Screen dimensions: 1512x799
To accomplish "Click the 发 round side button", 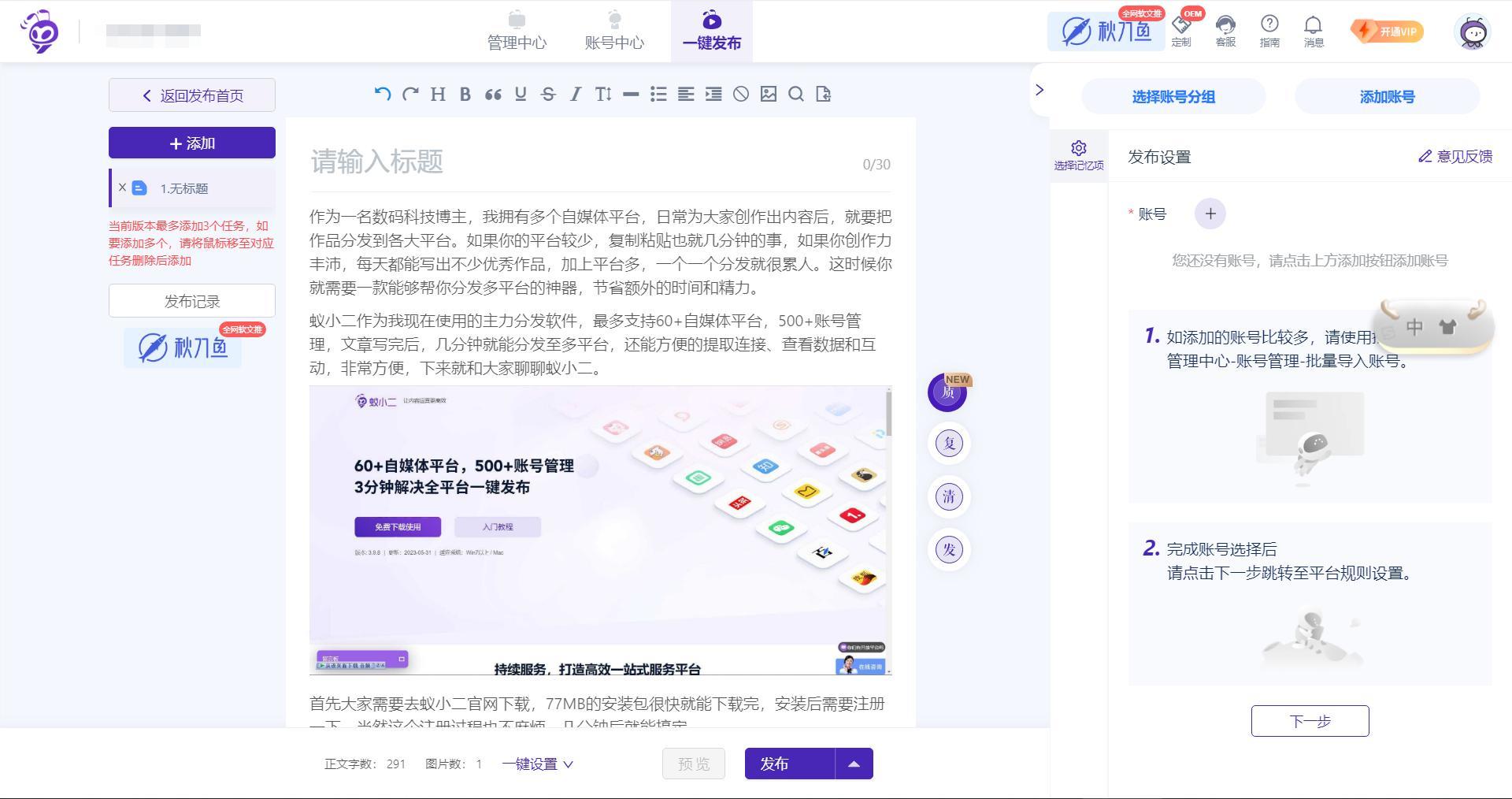I will click(949, 550).
